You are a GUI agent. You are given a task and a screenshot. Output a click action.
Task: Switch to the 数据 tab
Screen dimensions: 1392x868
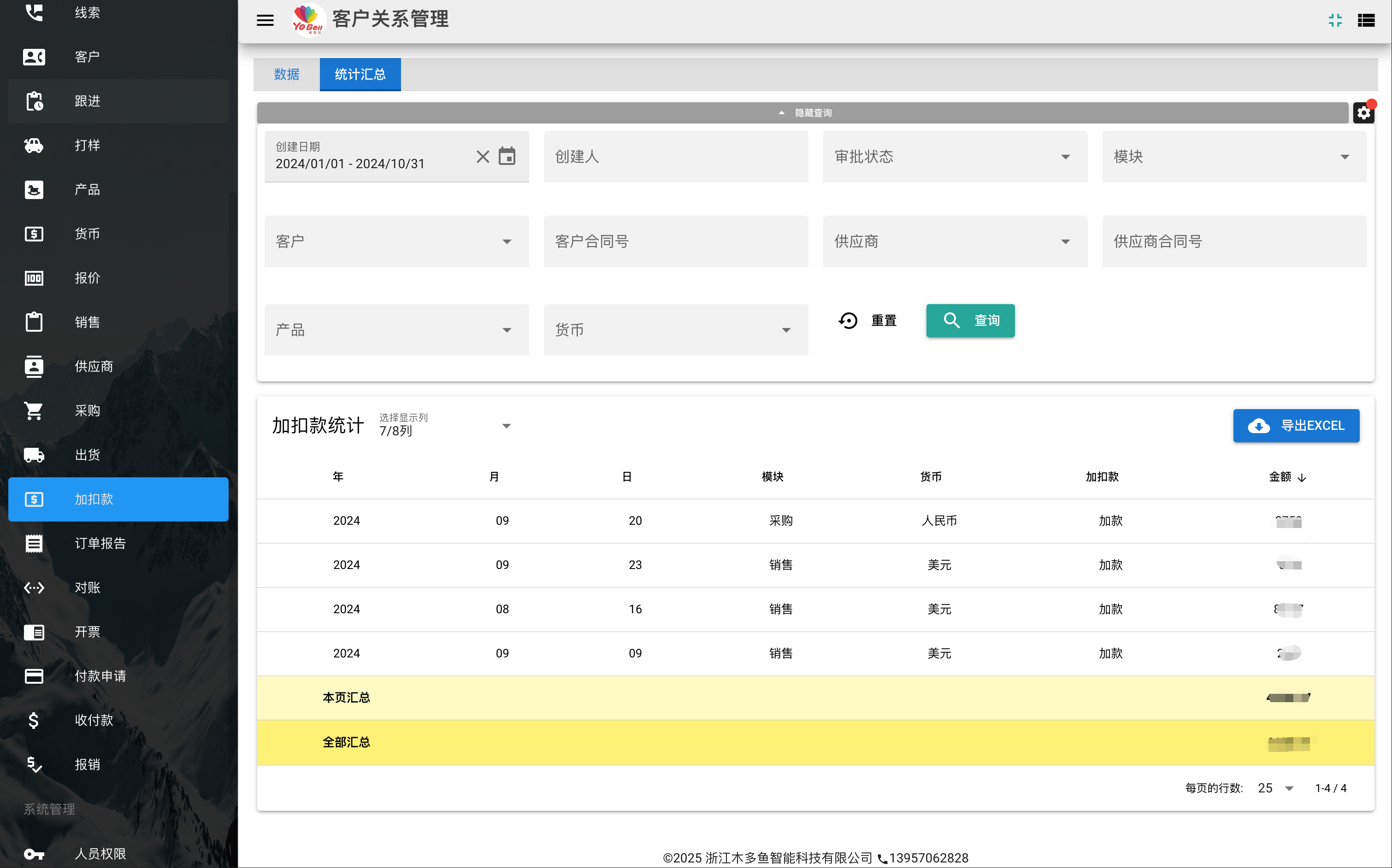tap(287, 75)
